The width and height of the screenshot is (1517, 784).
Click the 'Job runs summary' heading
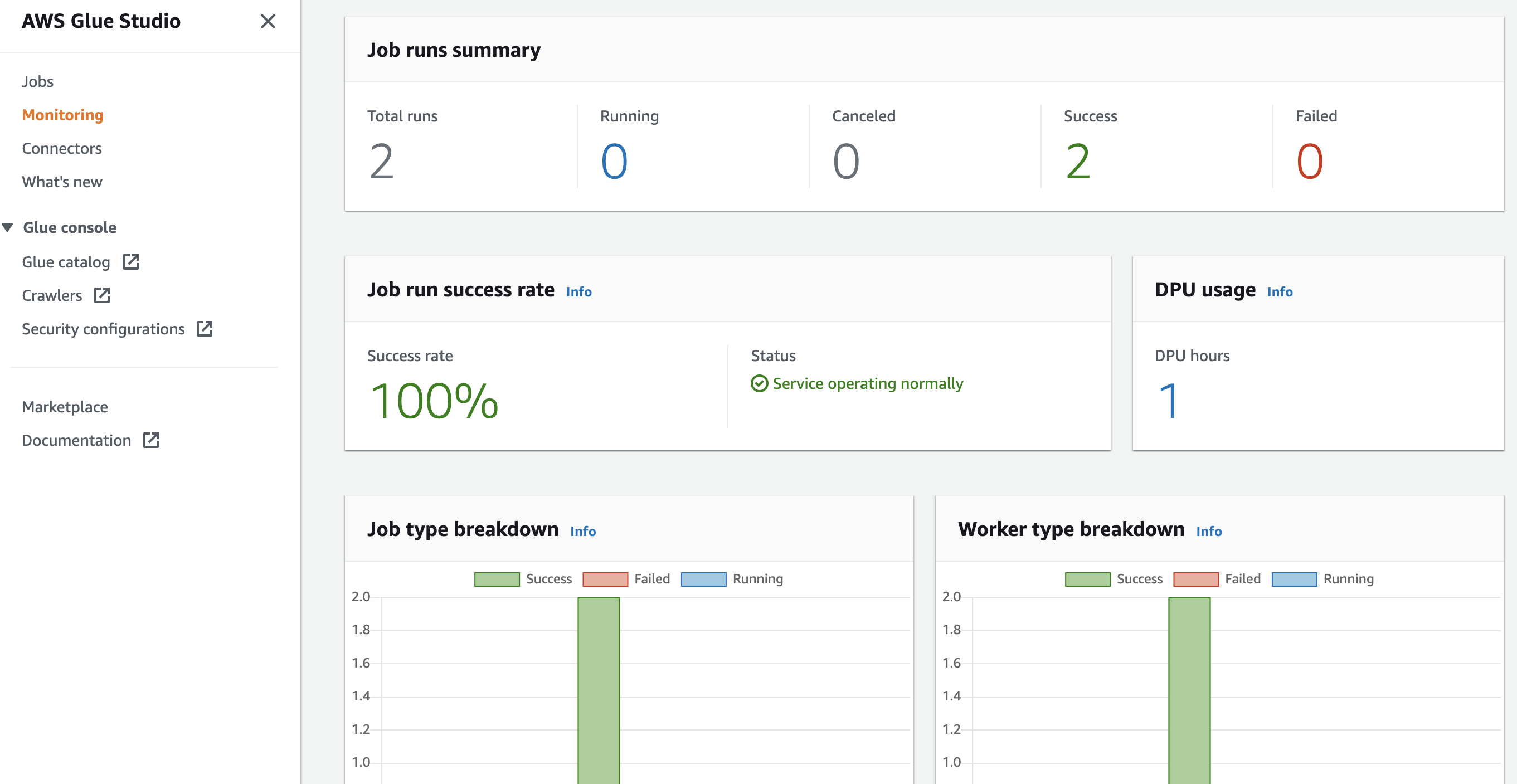click(454, 51)
